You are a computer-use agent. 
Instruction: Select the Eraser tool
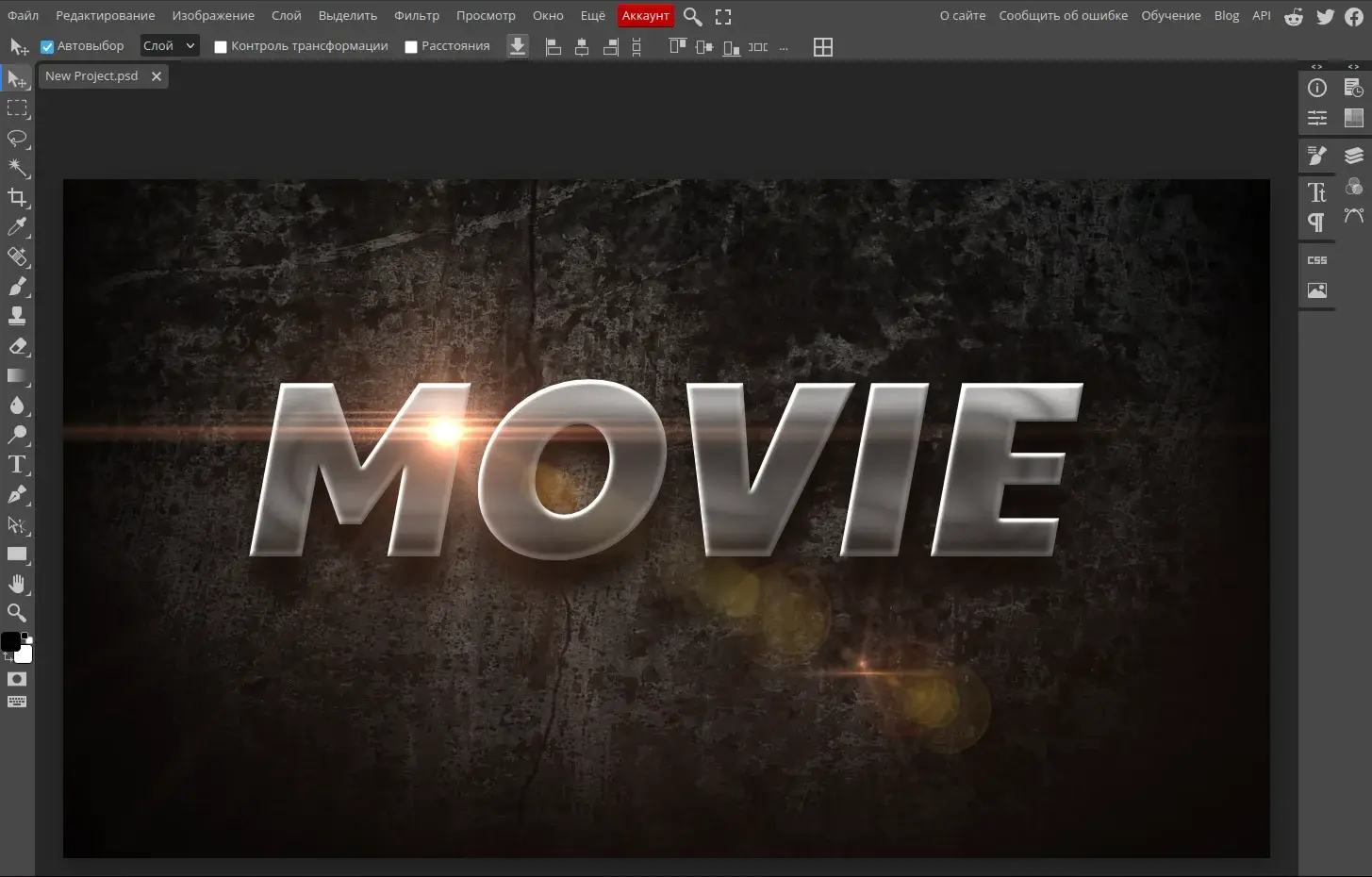[17, 346]
